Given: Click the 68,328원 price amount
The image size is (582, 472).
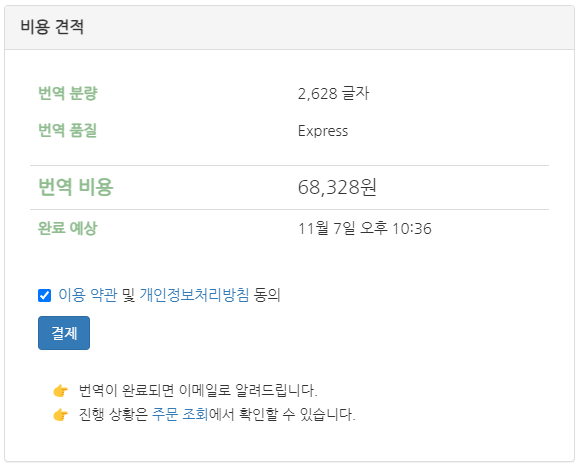Looking at the screenshot, I should 337,187.
